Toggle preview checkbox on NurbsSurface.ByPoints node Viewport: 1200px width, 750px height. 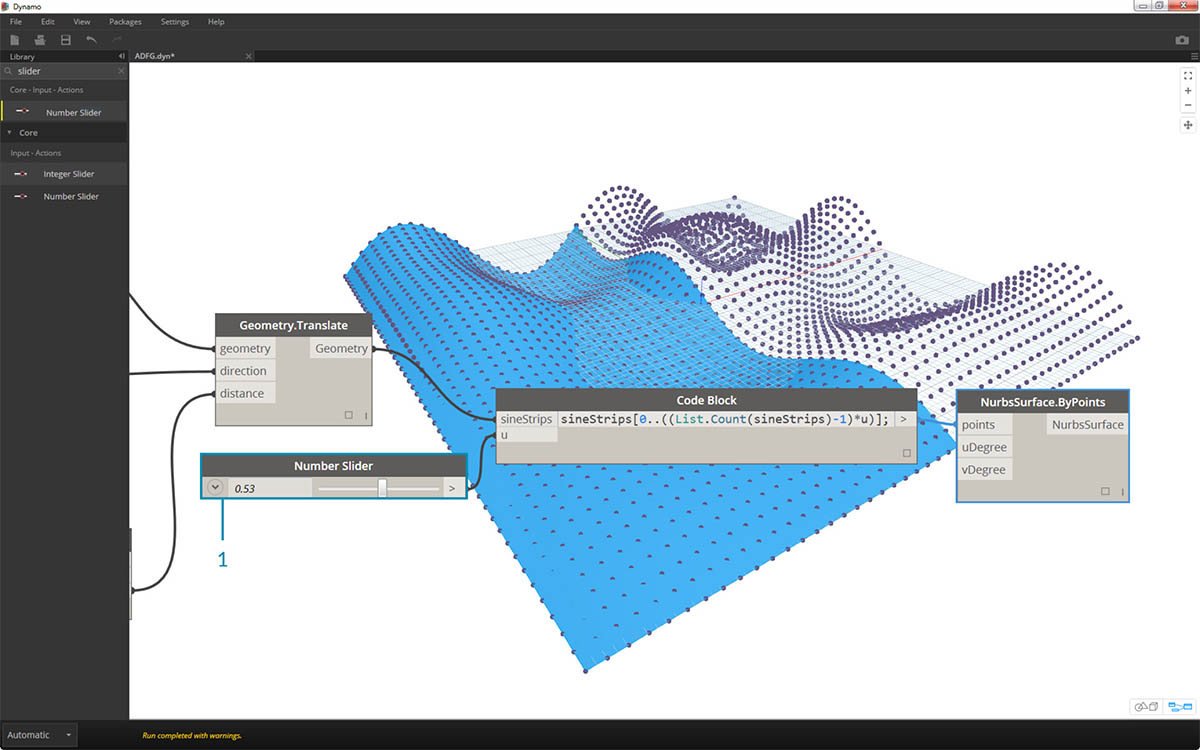(x=1105, y=491)
